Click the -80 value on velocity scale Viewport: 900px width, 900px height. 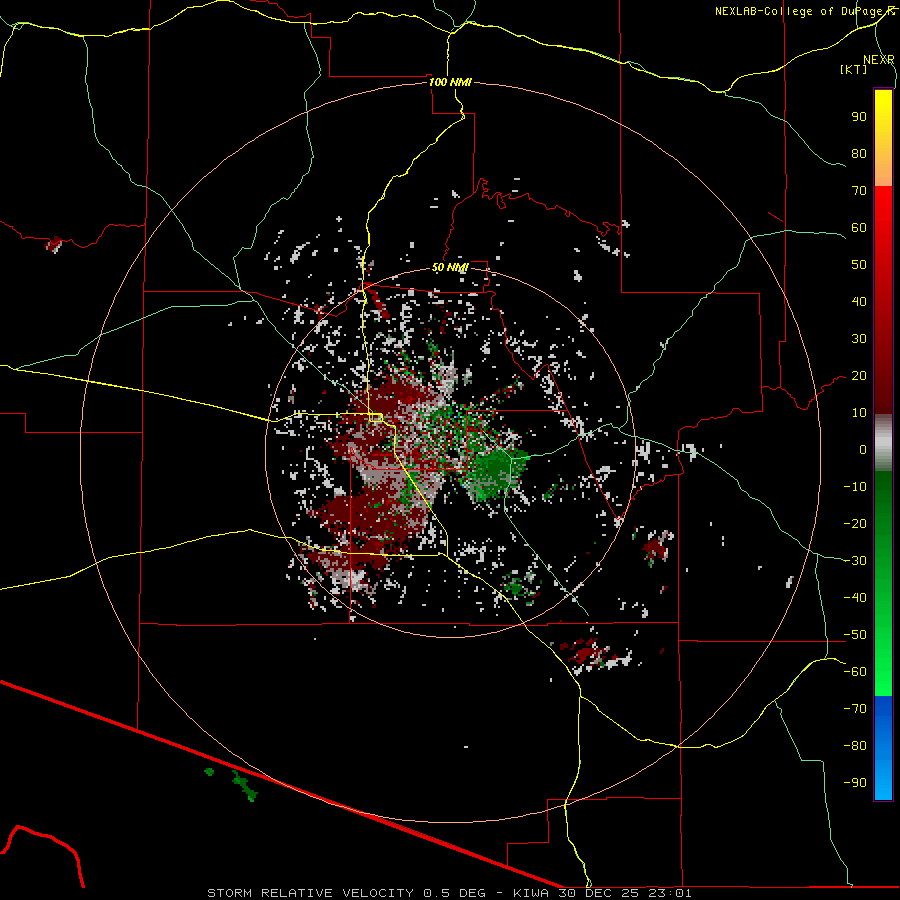point(855,746)
